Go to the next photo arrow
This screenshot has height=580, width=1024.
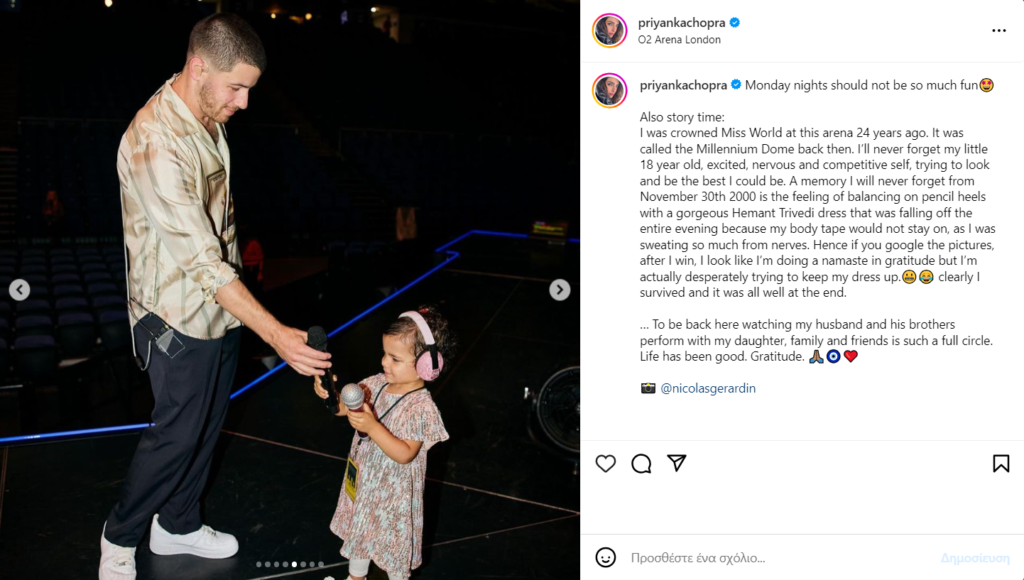tap(560, 289)
